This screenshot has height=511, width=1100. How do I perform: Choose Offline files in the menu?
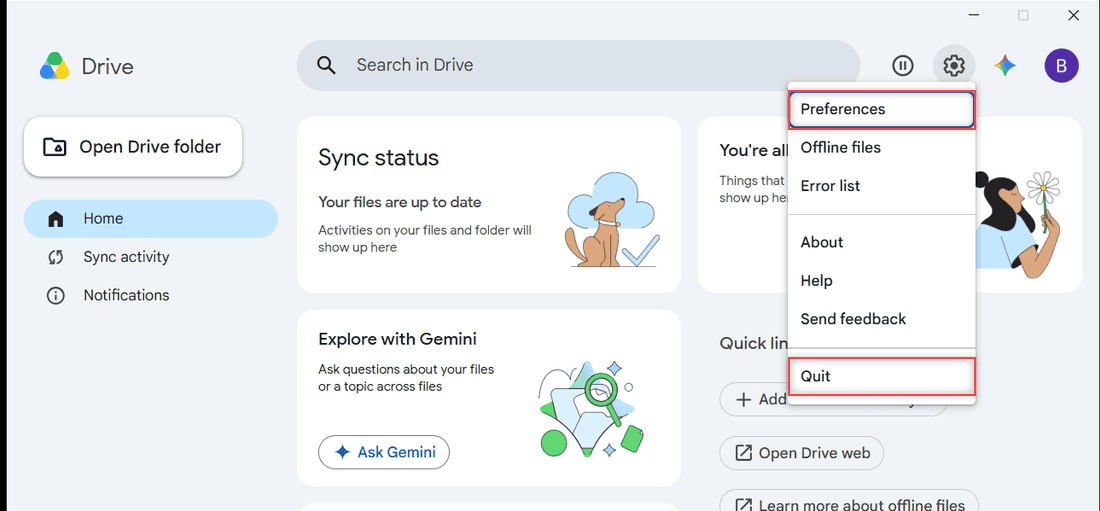pos(881,147)
